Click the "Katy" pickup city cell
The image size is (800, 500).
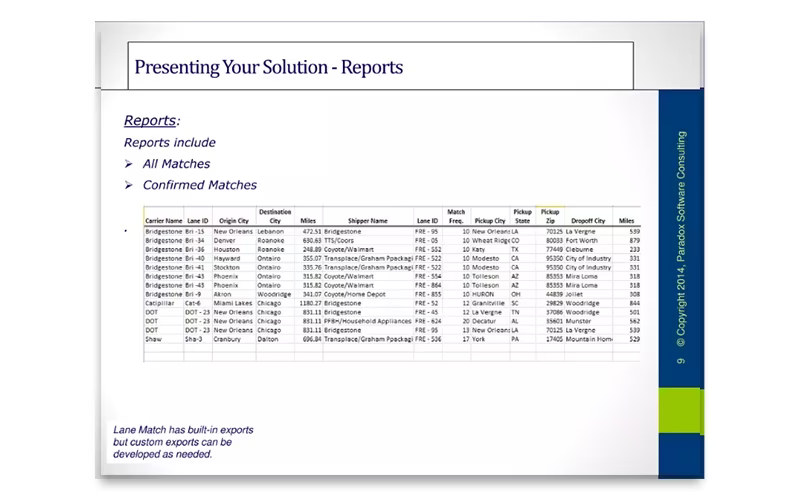pyautogui.click(x=479, y=249)
